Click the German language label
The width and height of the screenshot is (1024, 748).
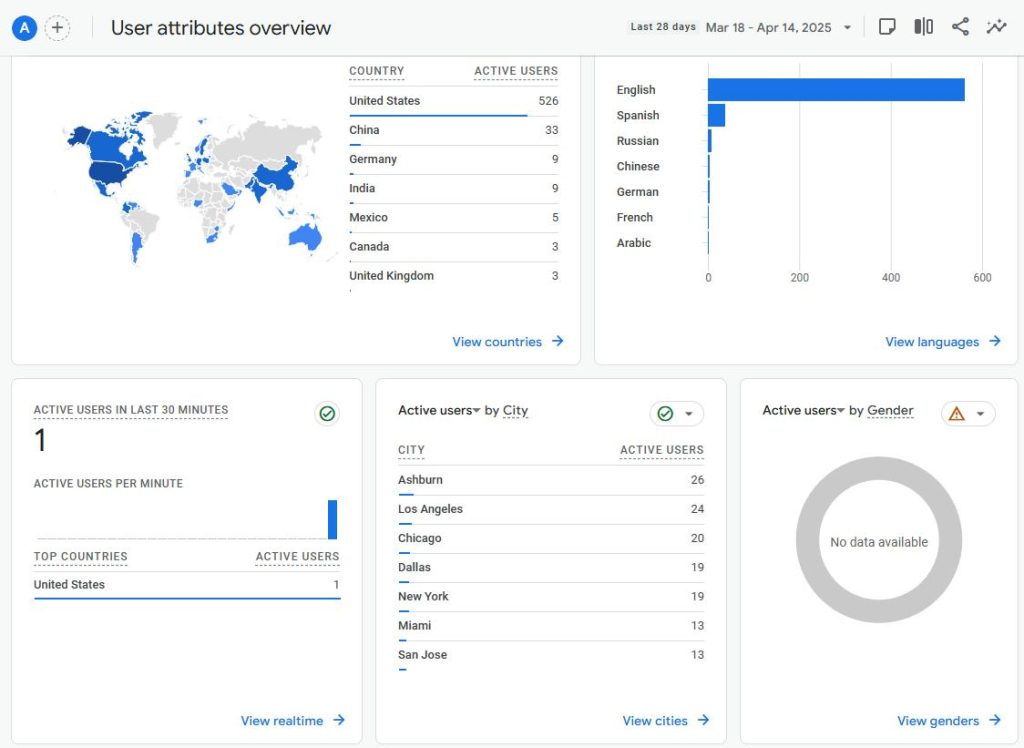coord(637,192)
